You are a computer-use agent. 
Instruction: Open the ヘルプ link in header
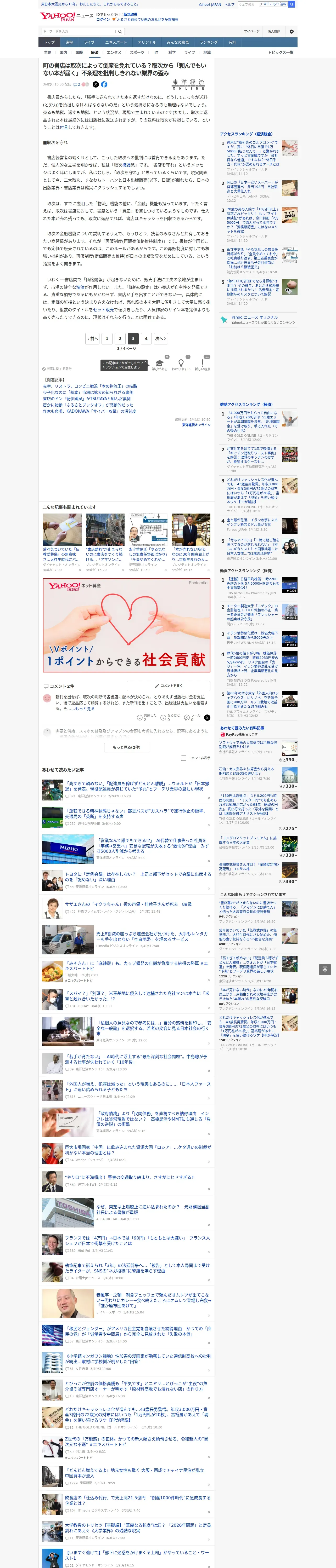(x=229, y=4)
